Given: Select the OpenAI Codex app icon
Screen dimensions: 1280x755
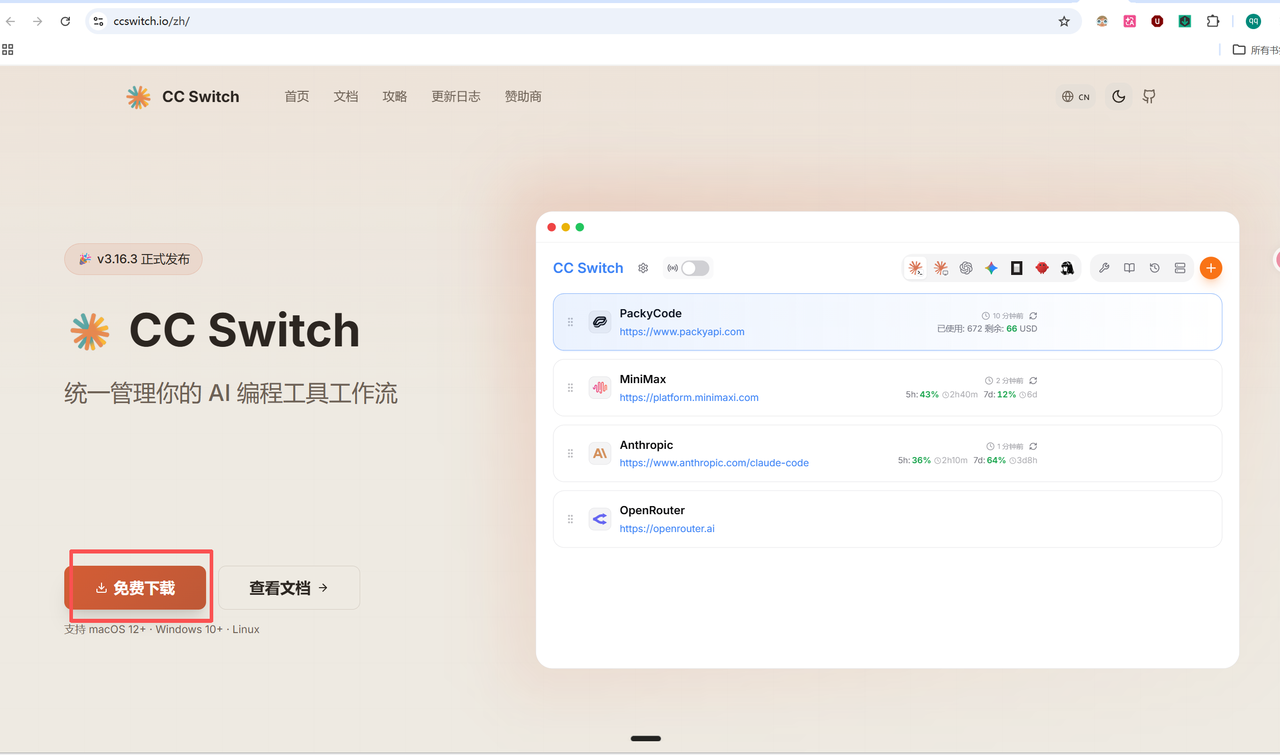Looking at the screenshot, I should coord(966,268).
